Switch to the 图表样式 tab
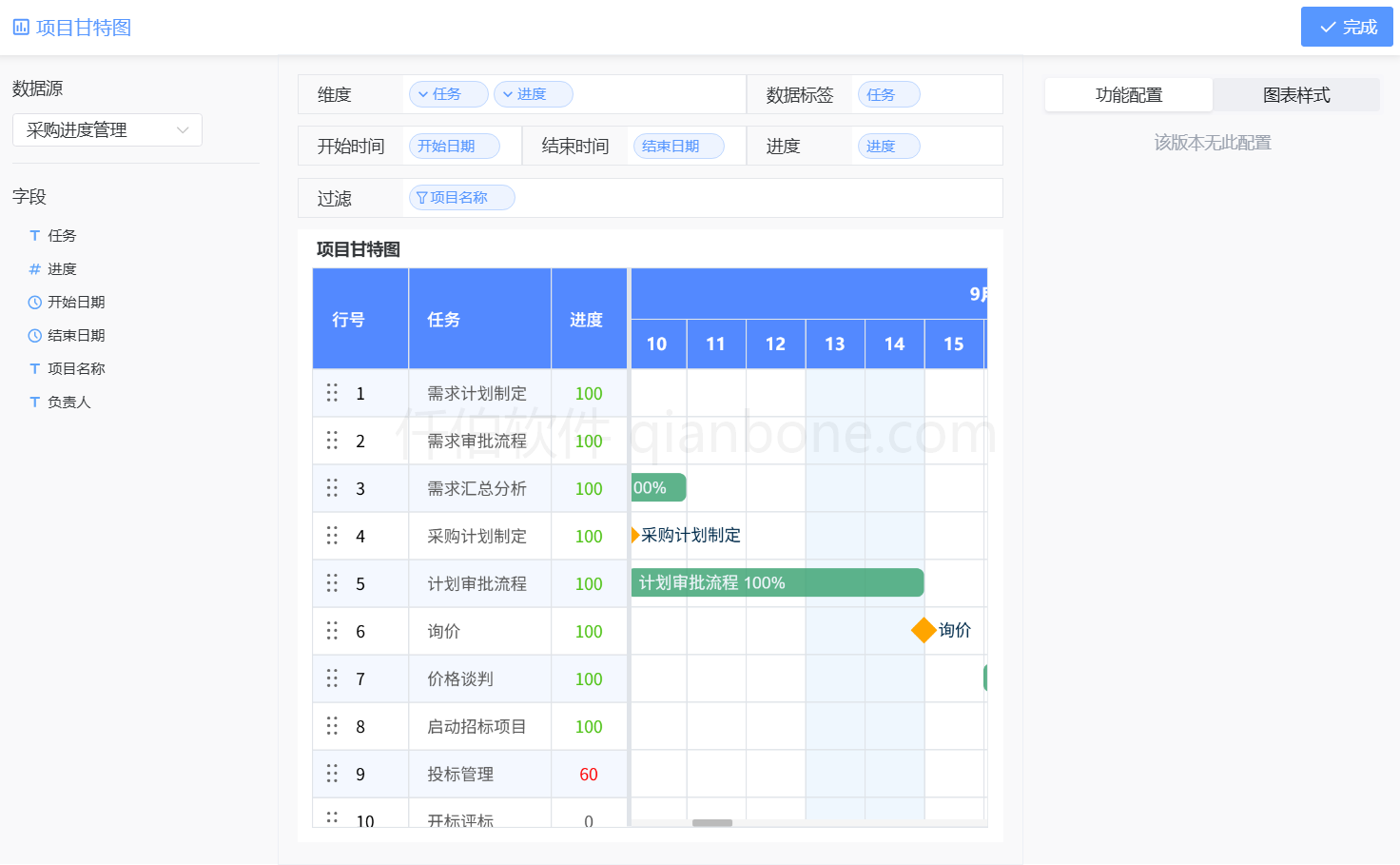This screenshot has width=1400, height=865. [1296, 95]
